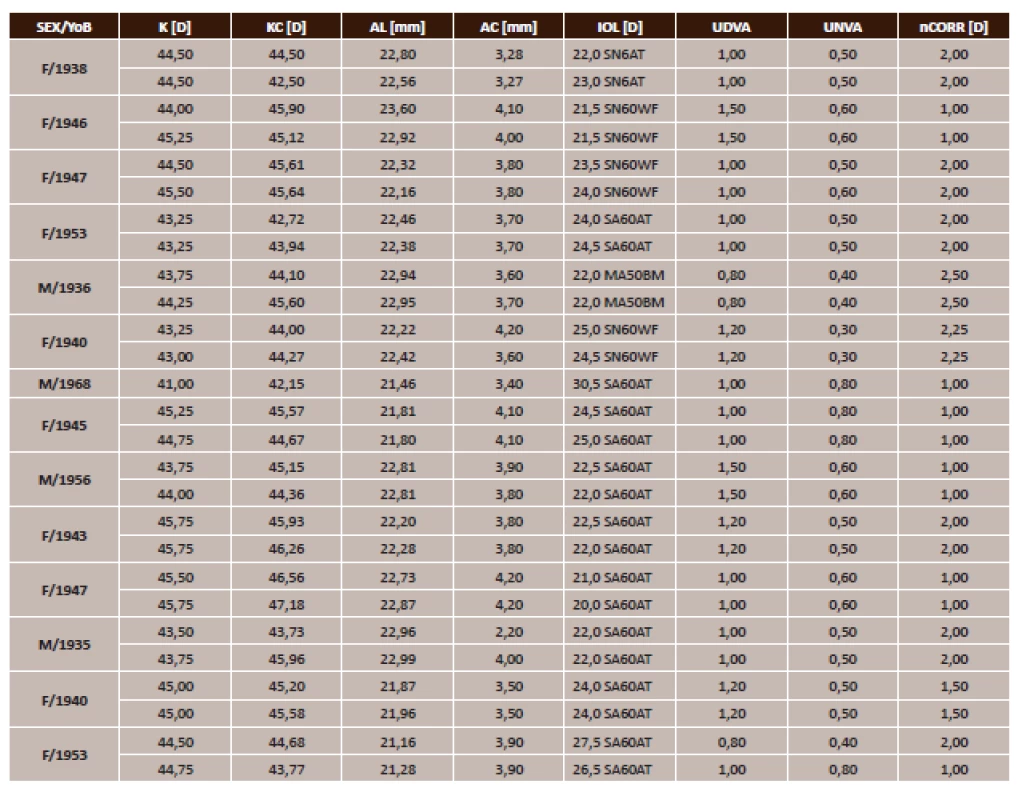This screenshot has width=1030, height=800.
Task: Click the AC value 3,27
Action: point(508,81)
